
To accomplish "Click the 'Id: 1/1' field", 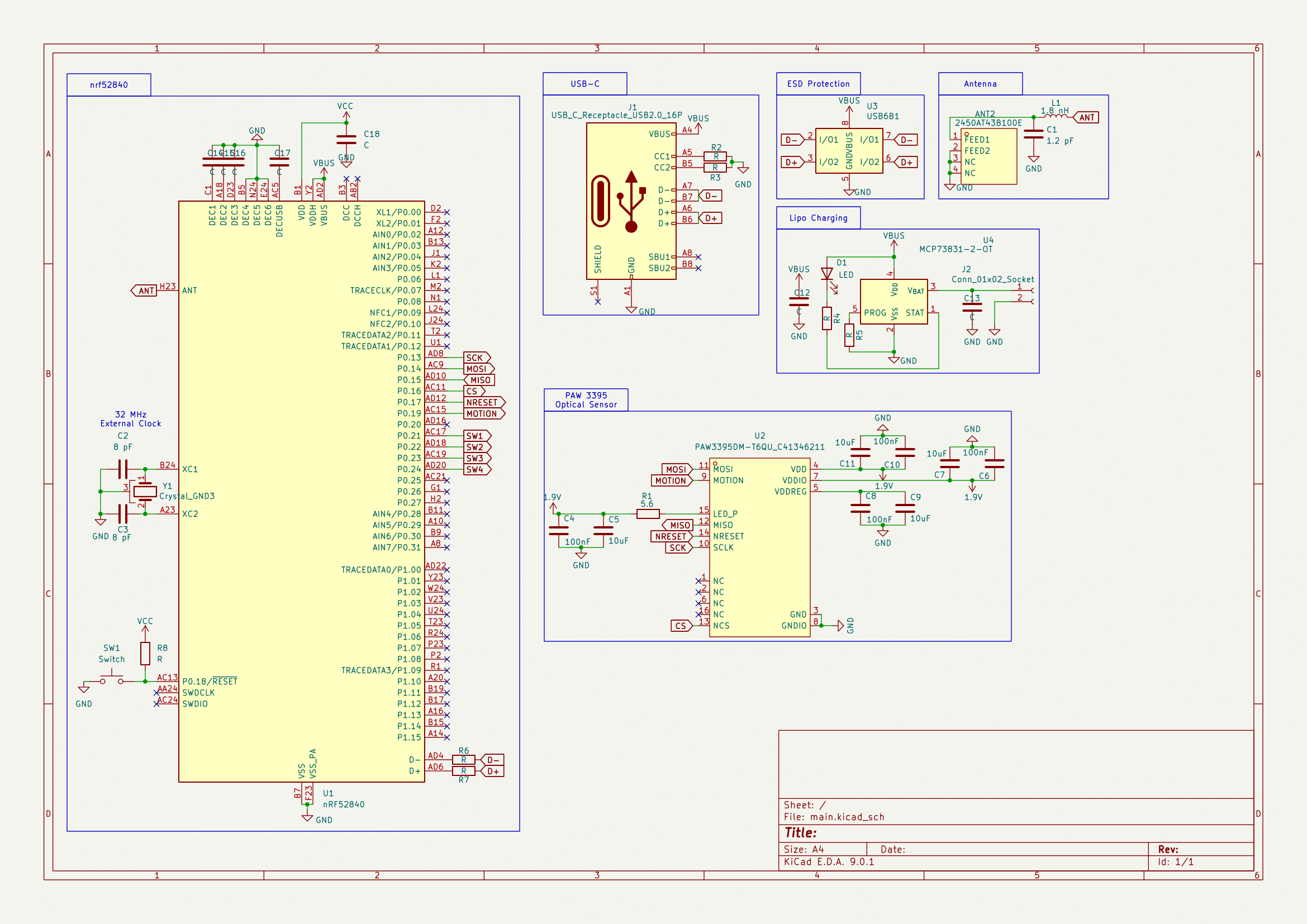I will [1176, 862].
